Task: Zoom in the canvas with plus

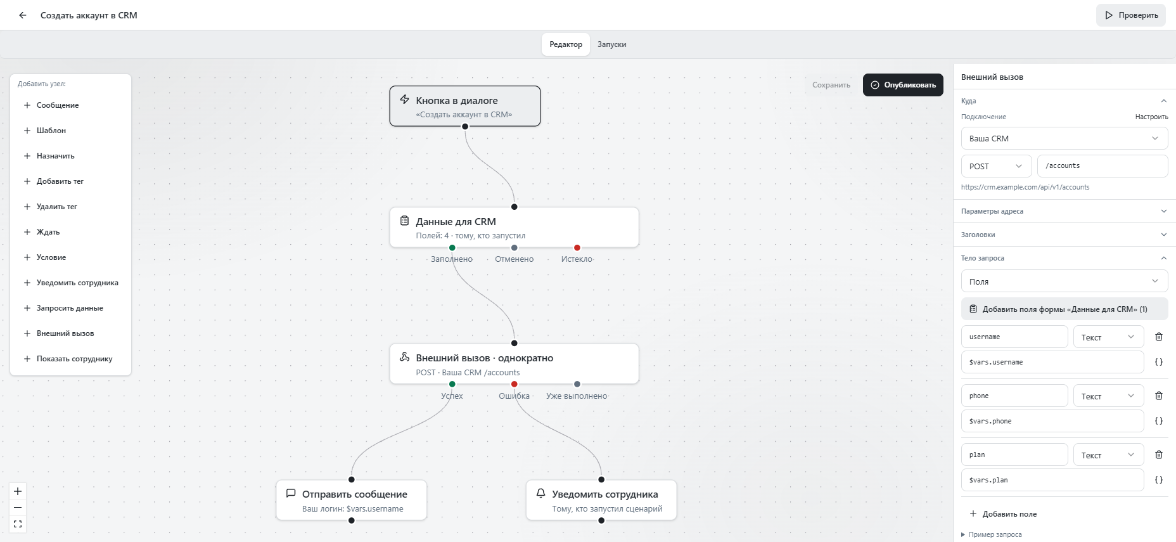Action: point(19,492)
